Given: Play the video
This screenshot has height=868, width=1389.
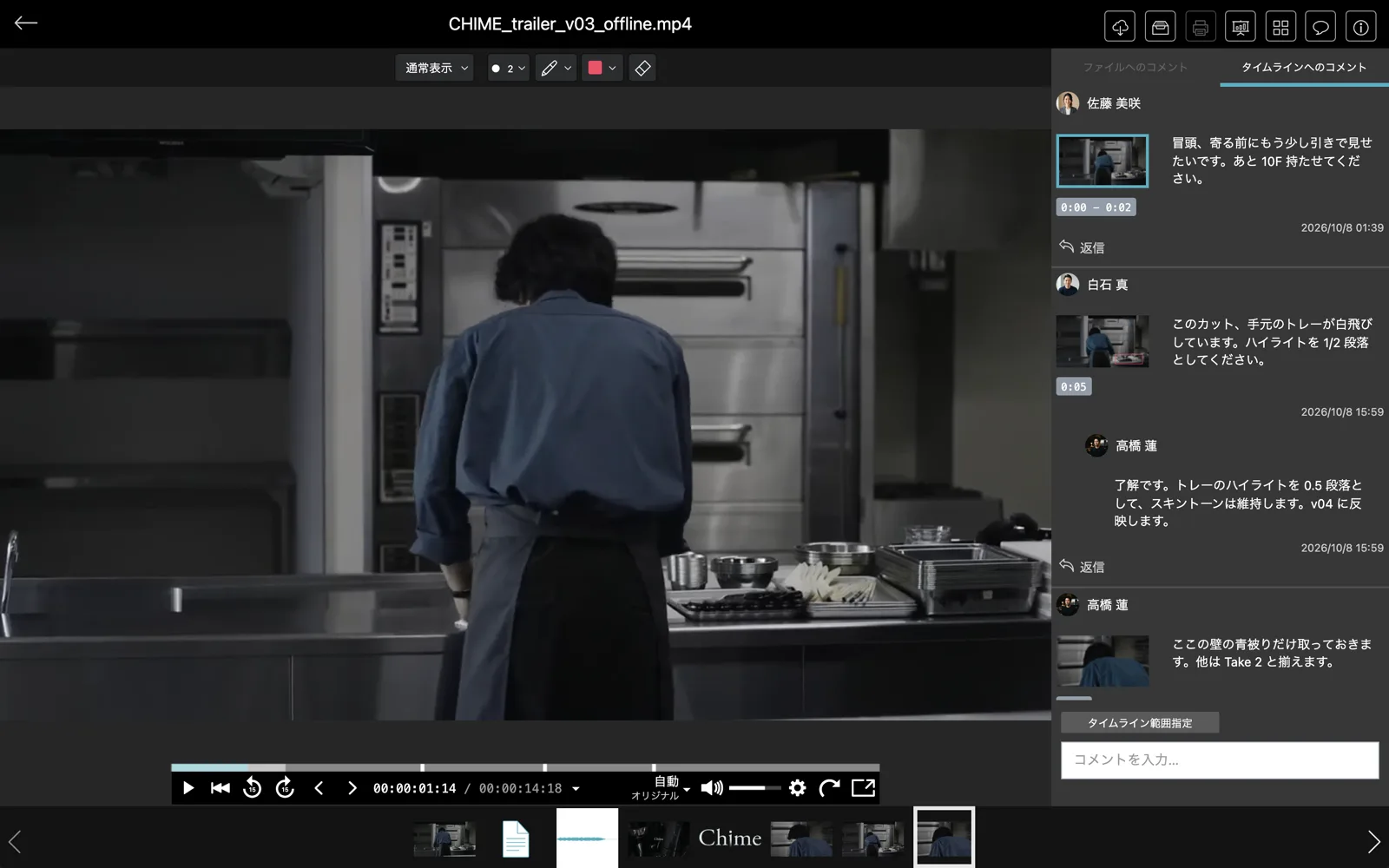Looking at the screenshot, I should click(x=188, y=788).
